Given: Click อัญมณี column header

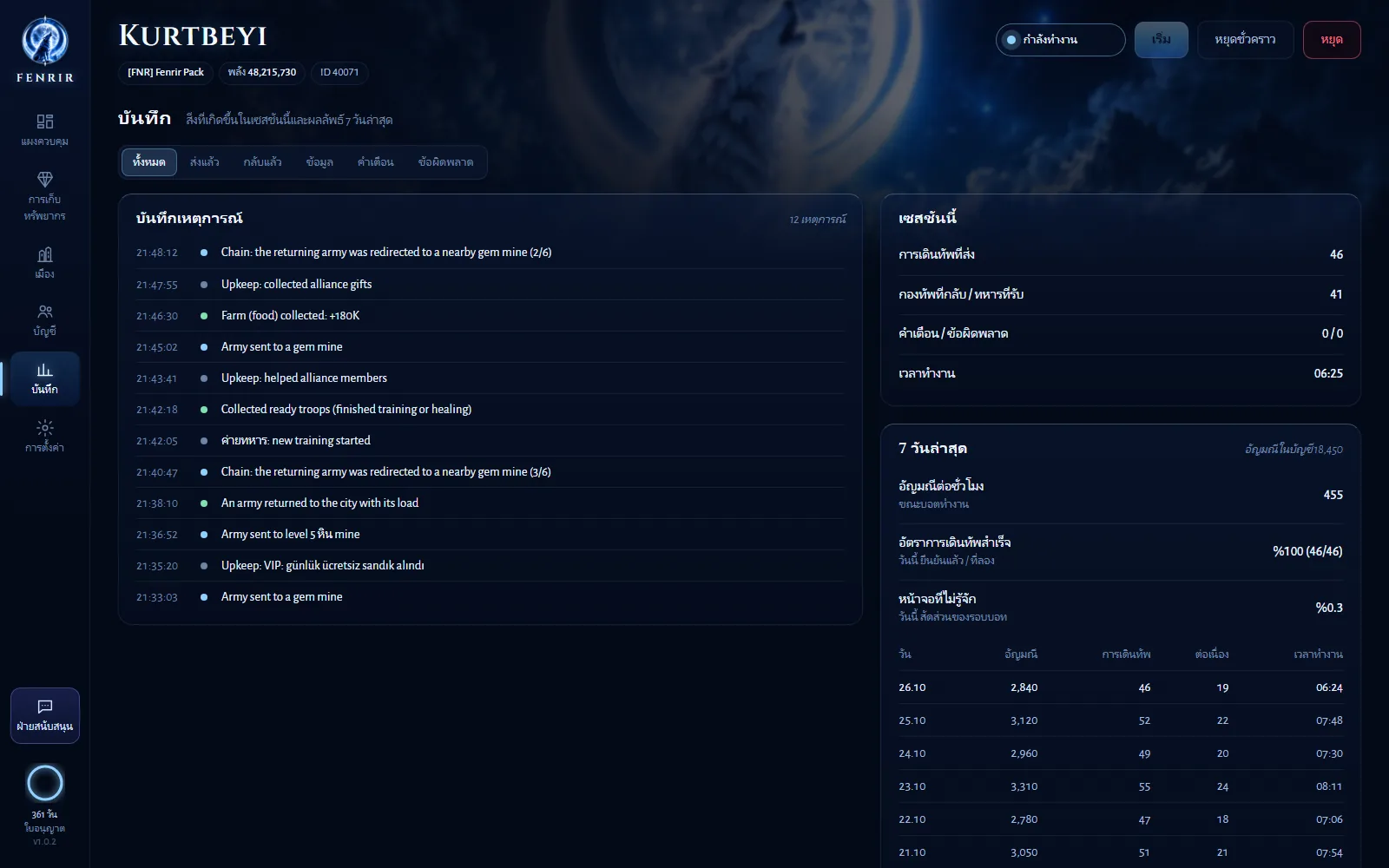Looking at the screenshot, I should (1021, 654).
